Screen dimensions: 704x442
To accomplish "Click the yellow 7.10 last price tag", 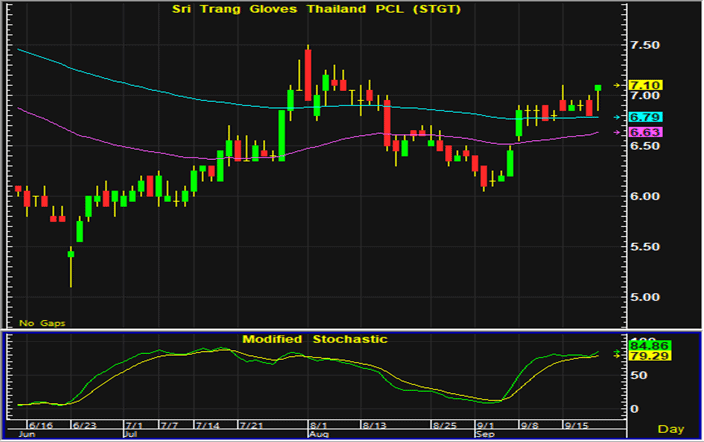I will click(x=643, y=86).
